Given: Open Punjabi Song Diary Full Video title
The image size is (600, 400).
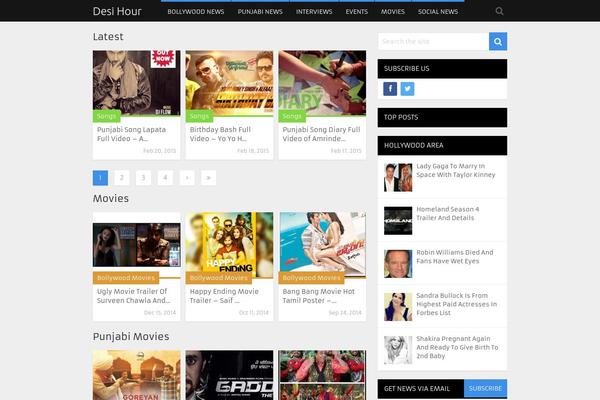Looking at the screenshot, I should coord(321,134).
